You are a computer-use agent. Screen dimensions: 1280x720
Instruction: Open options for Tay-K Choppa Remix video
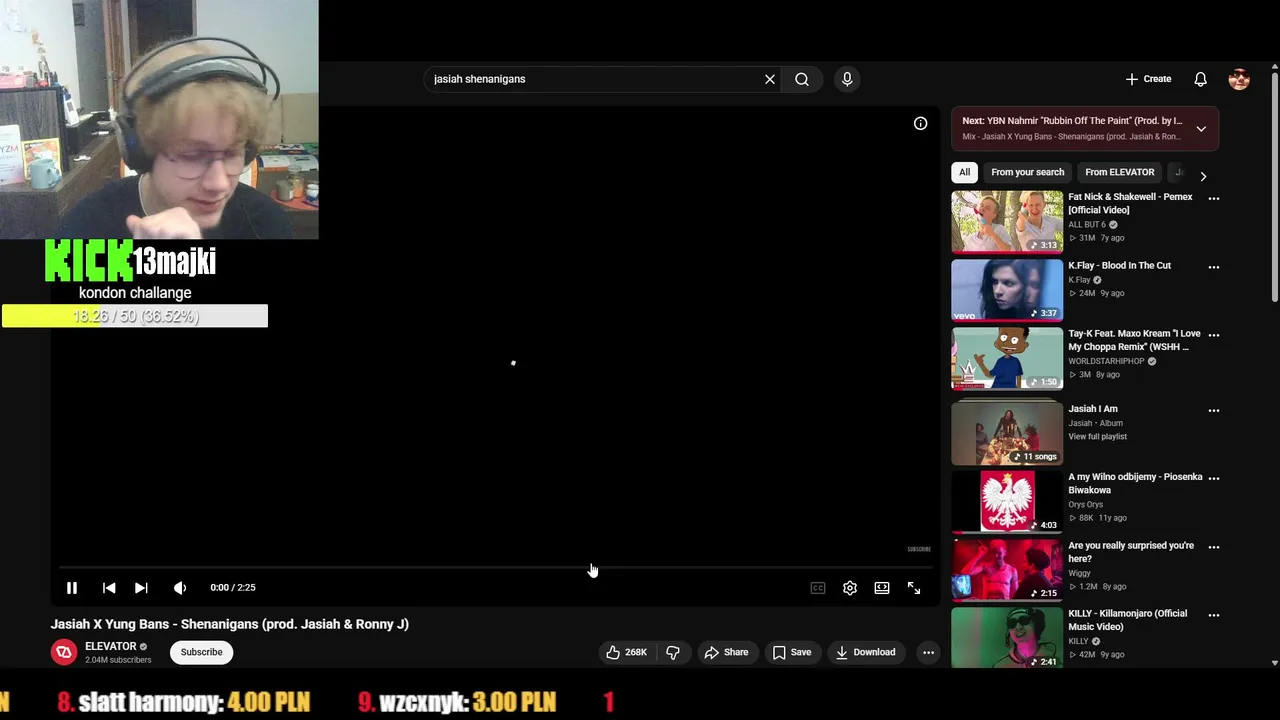(x=1214, y=335)
